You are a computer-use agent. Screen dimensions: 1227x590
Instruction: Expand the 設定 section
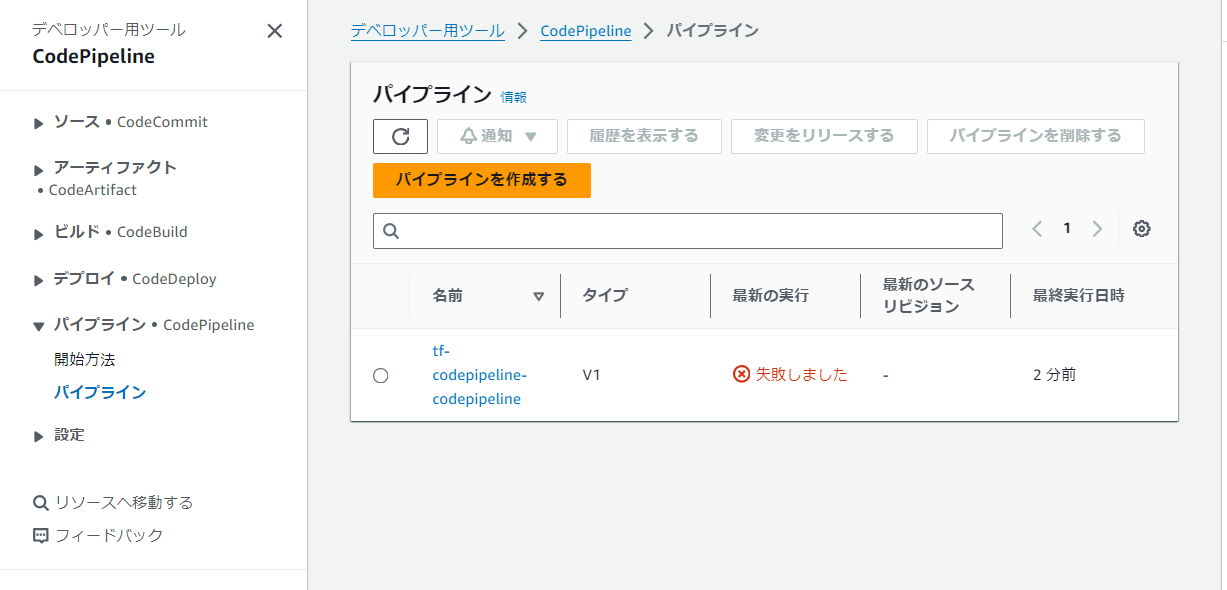39,436
